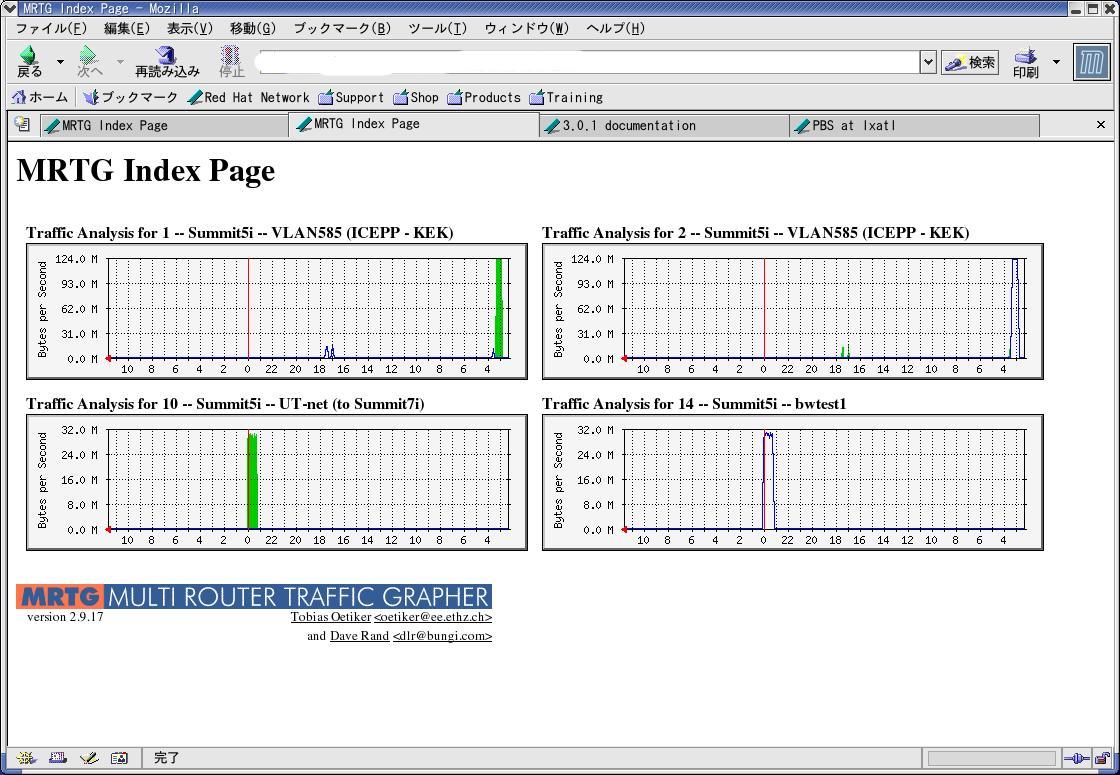The height and width of the screenshot is (775, 1120).
Task: Go back with the 戻る button
Action: [x=30, y=62]
